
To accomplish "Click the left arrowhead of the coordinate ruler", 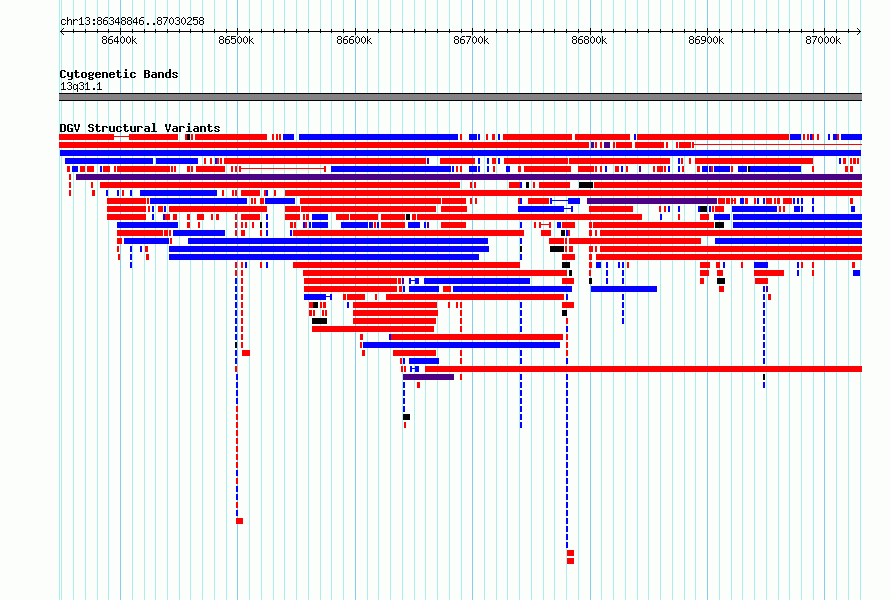I will 62,32.
